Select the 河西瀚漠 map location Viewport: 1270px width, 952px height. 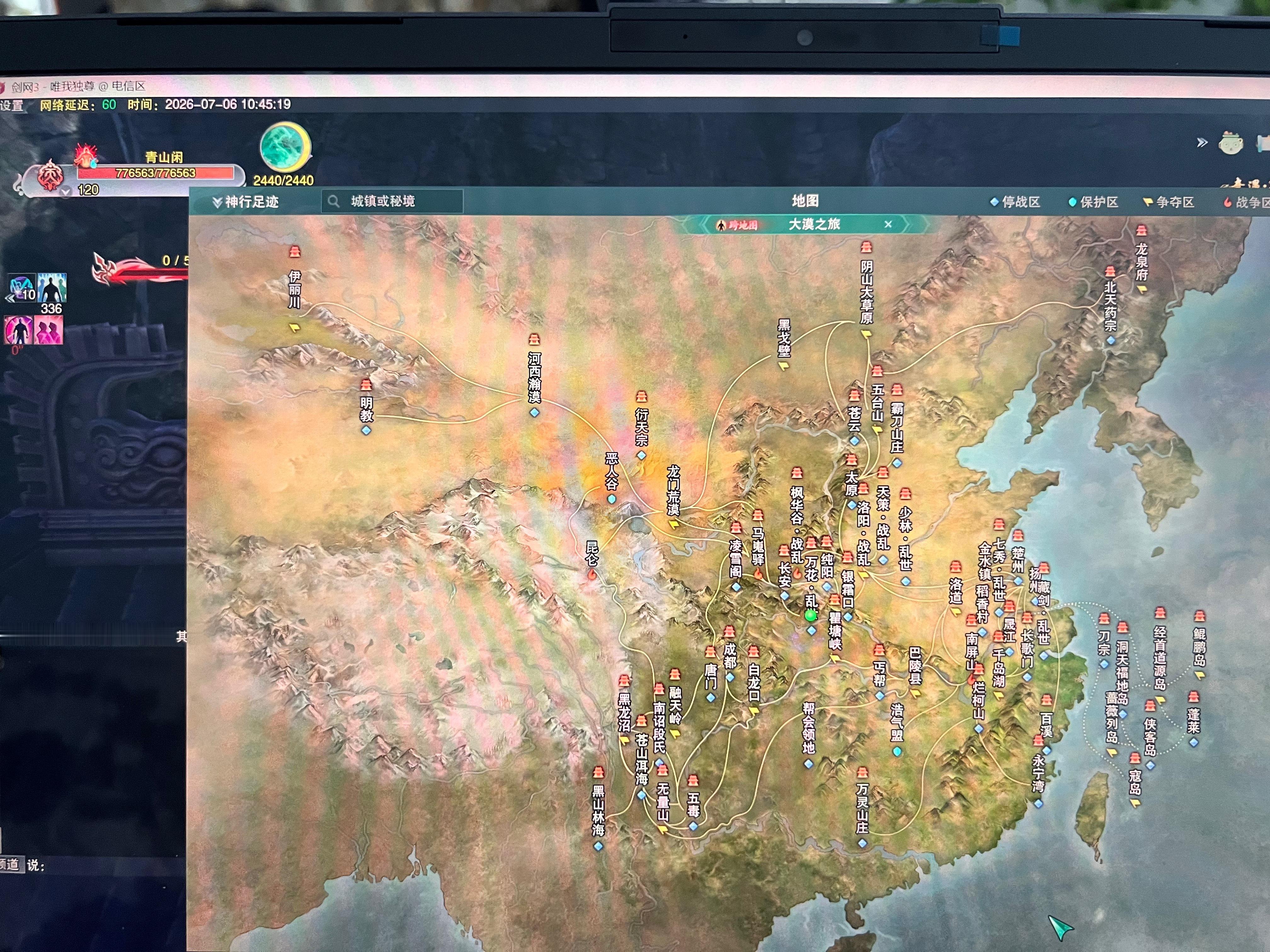[x=535, y=377]
